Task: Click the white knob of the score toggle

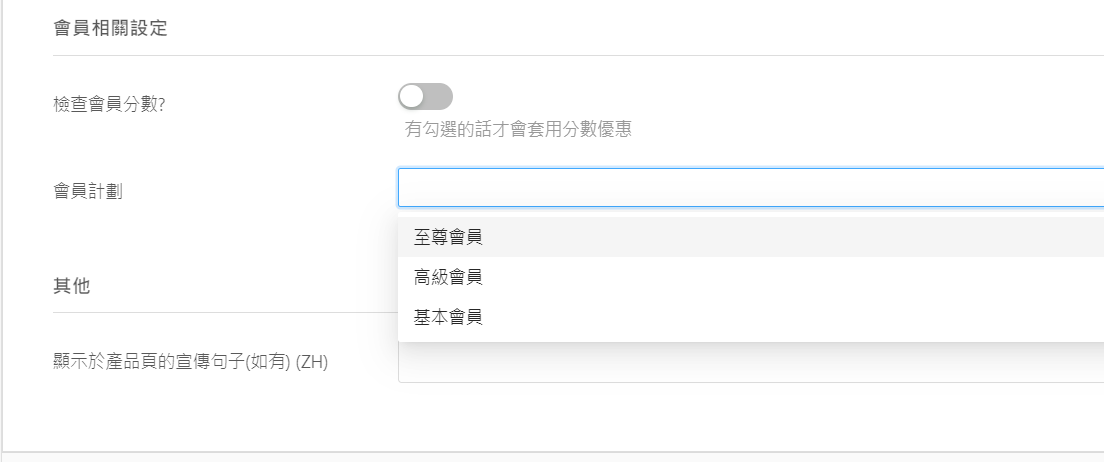Action: click(412, 97)
